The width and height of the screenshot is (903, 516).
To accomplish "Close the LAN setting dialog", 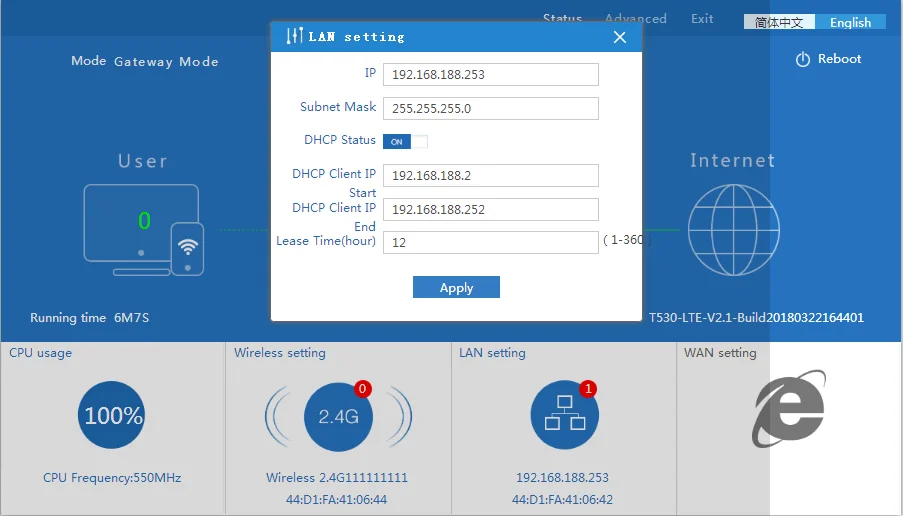I will [x=619, y=37].
